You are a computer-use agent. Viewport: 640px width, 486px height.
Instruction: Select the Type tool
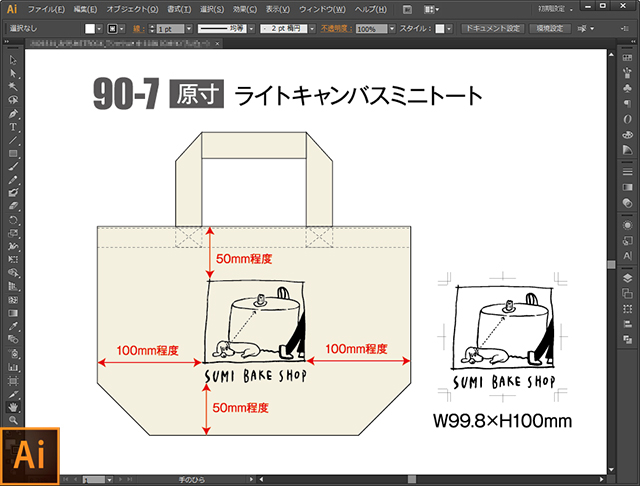[13, 127]
